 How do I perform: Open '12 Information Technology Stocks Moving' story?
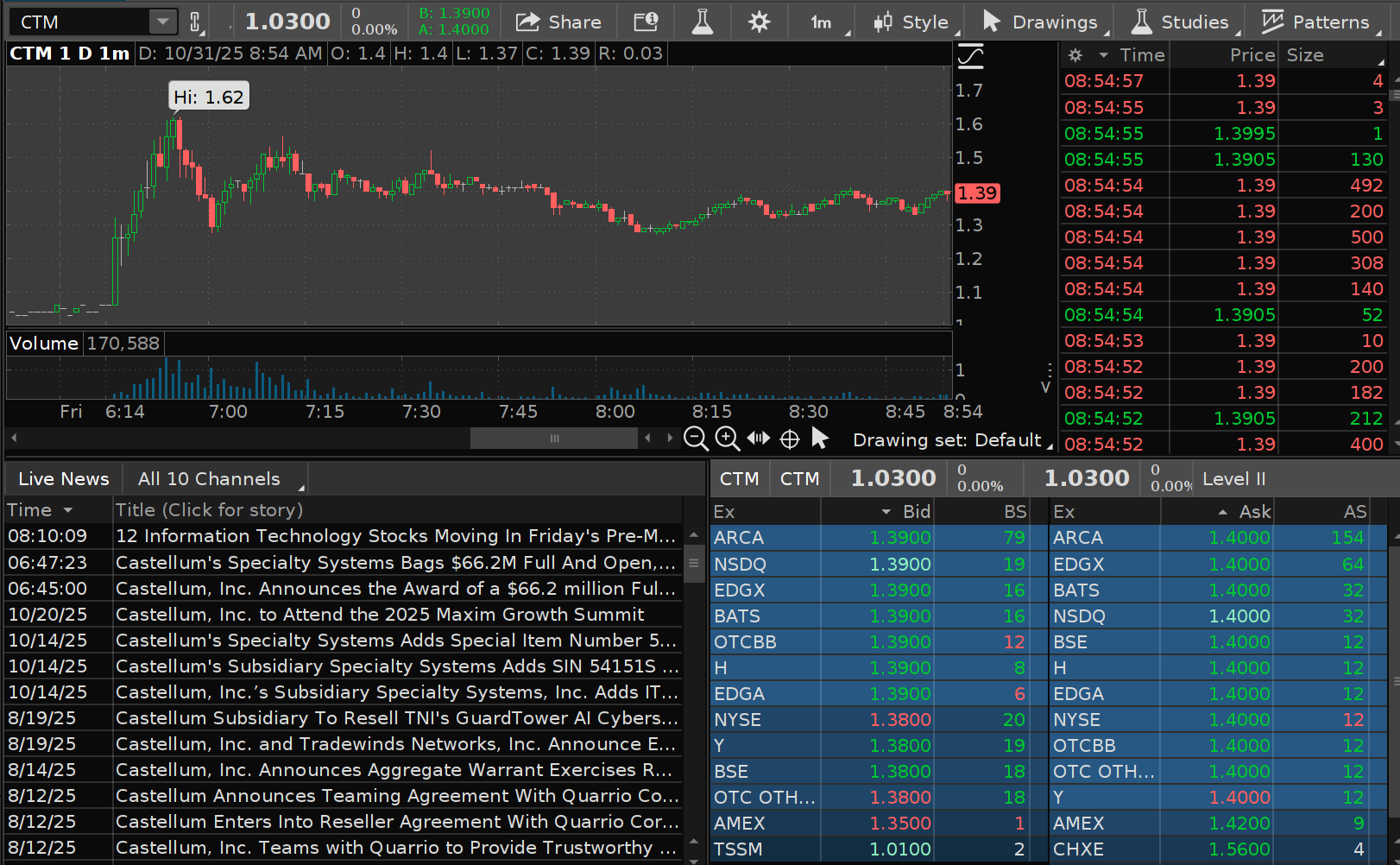click(x=395, y=536)
